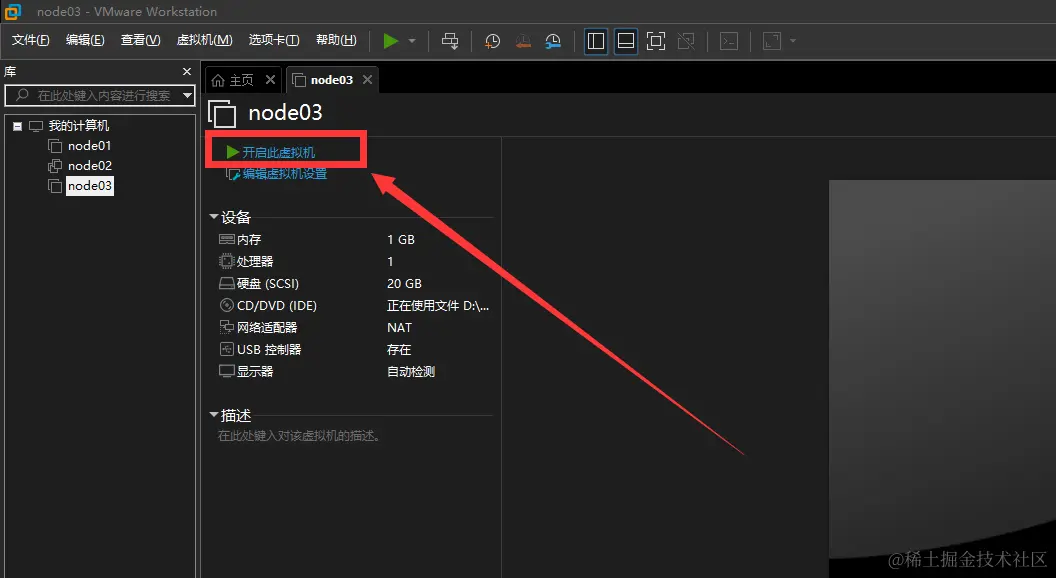Viewport: 1056px width, 578px height.
Task: Click the 处理器 device row
Action: [x=355, y=261]
